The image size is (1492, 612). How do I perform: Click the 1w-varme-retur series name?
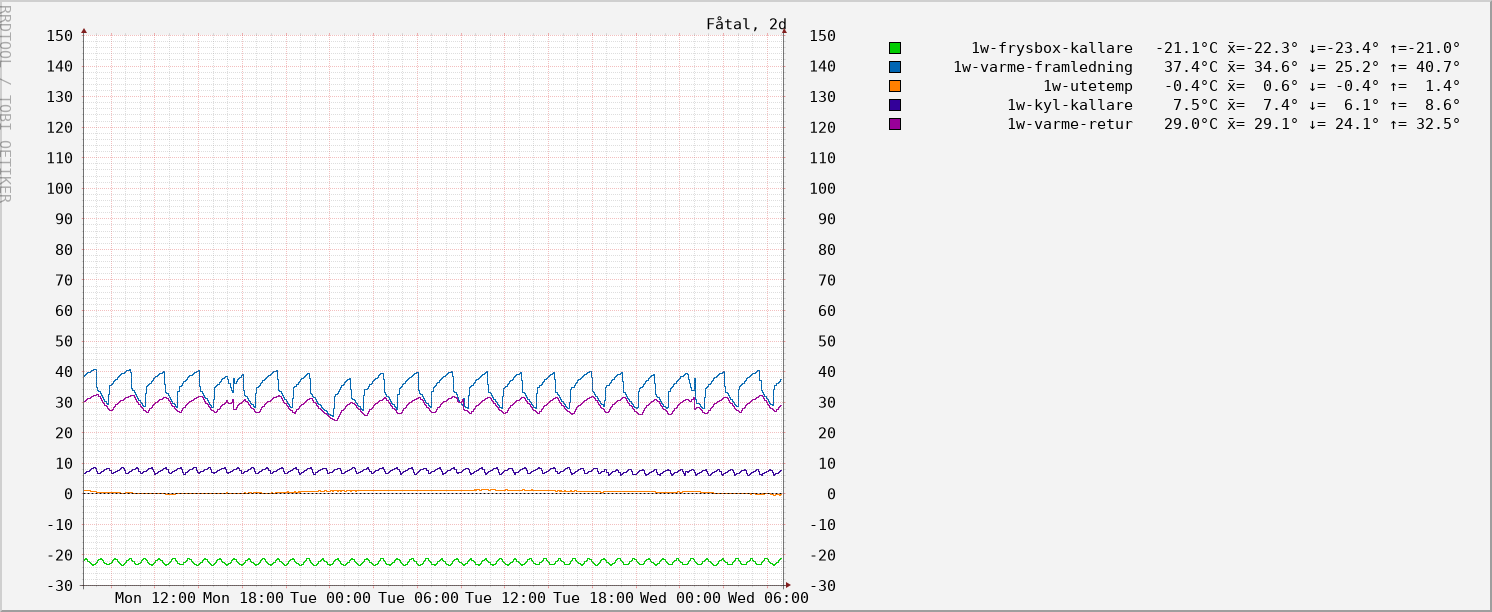(x=1069, y=124)
